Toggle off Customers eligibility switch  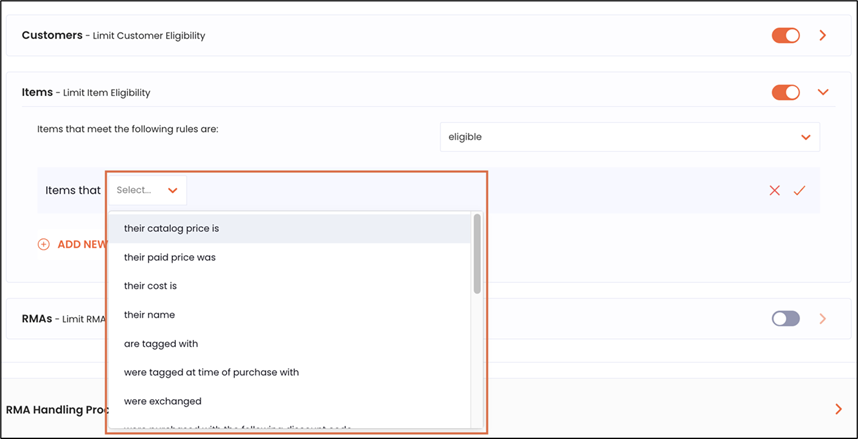click(x=786, y=36)
